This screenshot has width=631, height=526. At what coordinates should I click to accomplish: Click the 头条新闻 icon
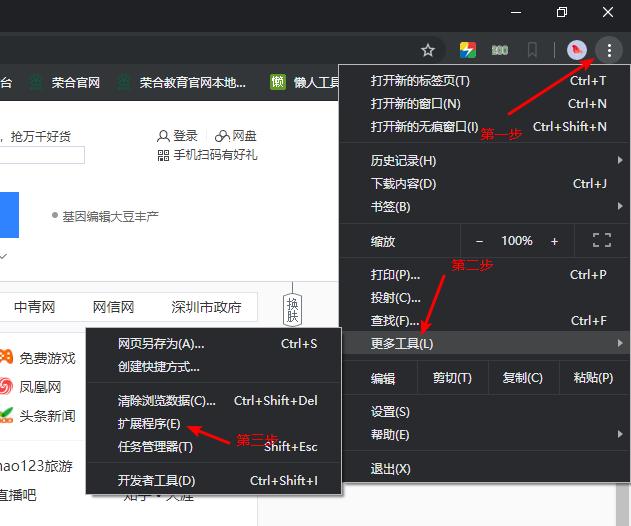(x=6, y=415)
